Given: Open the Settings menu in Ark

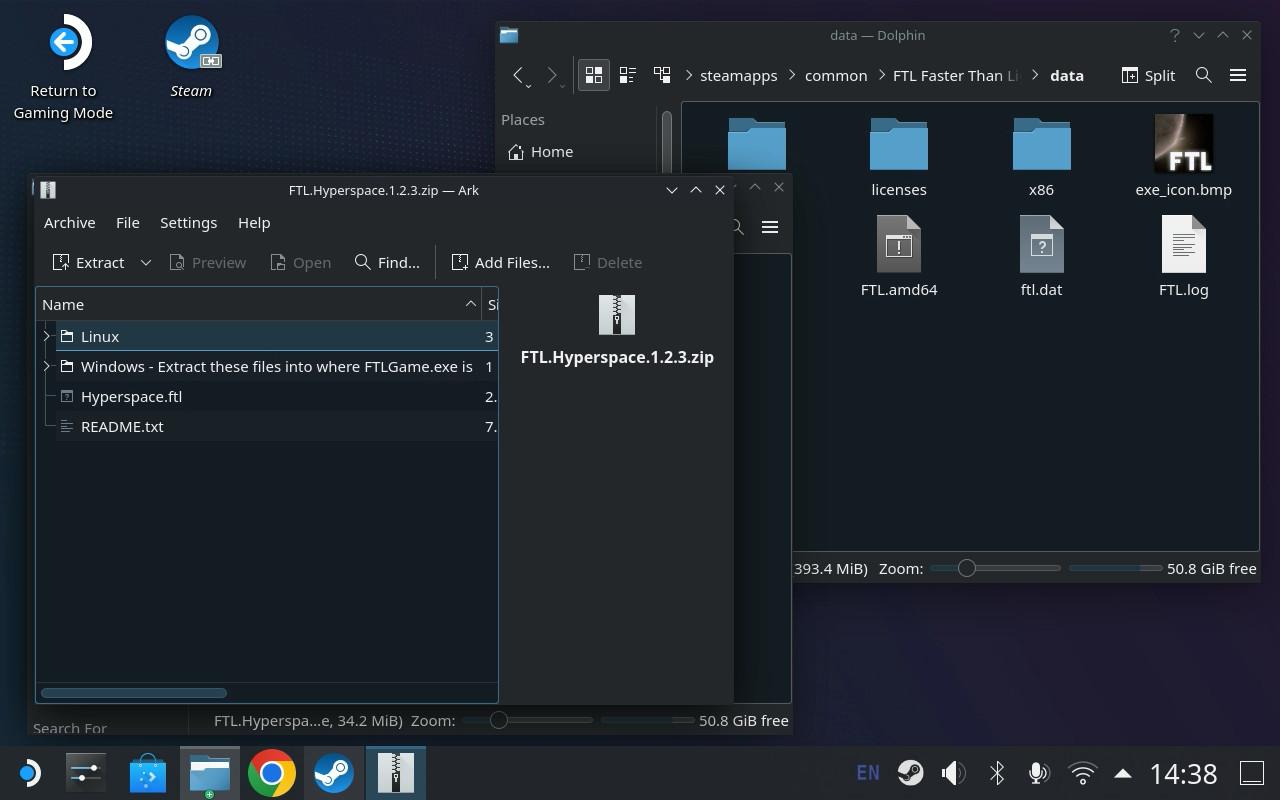Looking at the screenshot, I should coord(188,222).
